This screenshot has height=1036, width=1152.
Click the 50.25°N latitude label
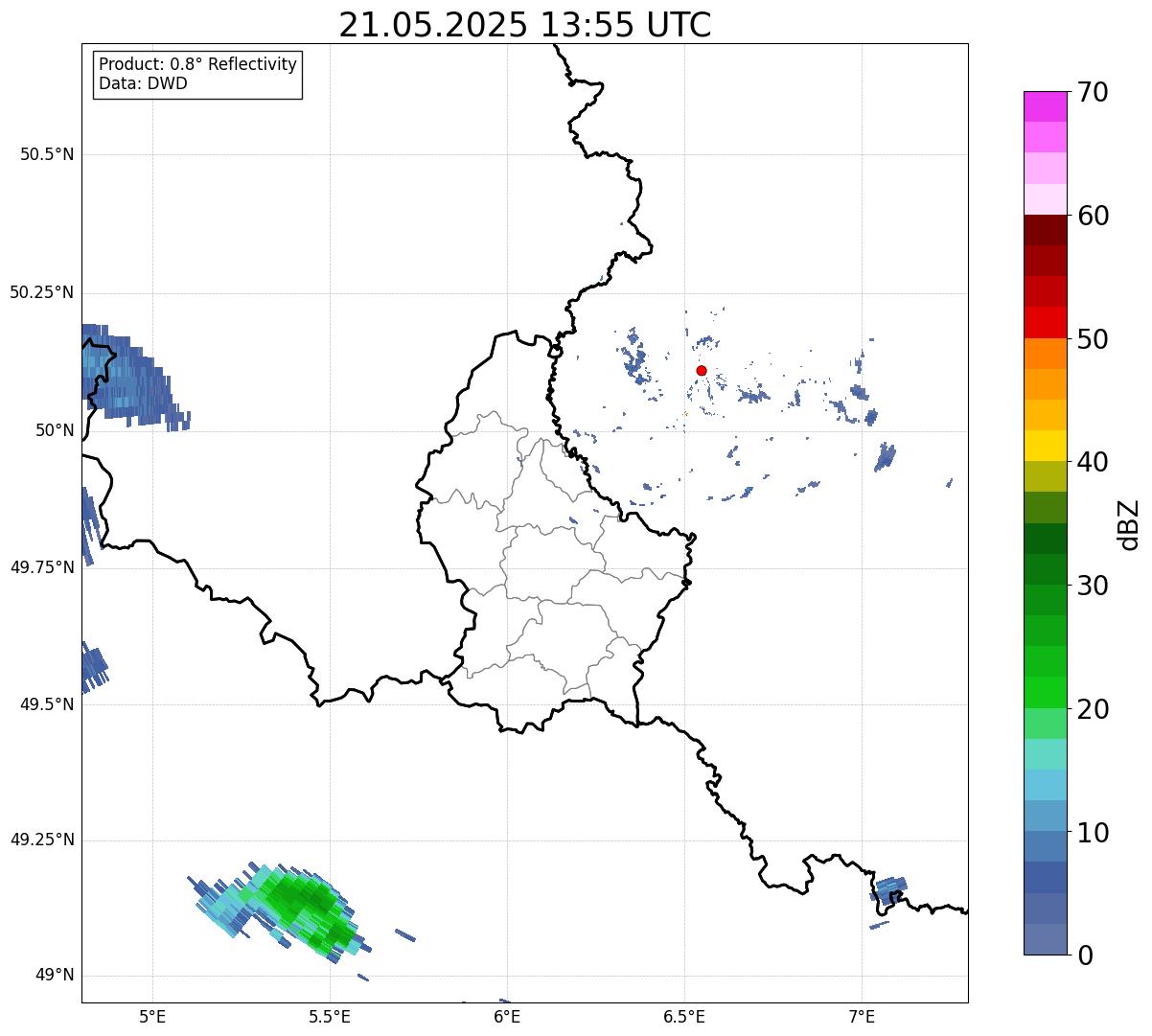(41, 292)
